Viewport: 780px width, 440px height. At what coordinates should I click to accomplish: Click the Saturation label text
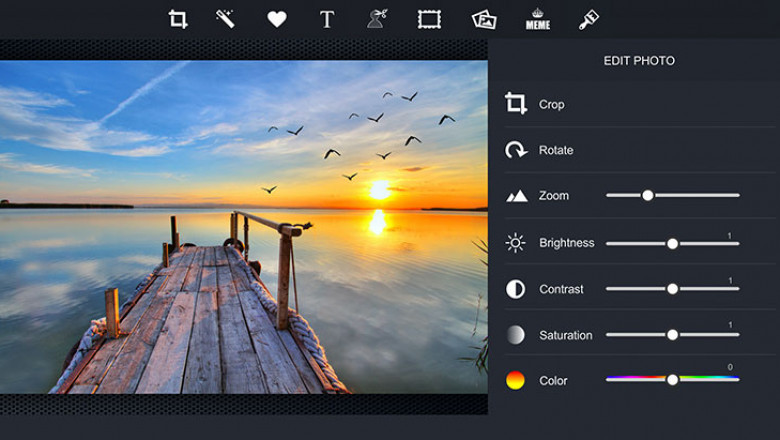pos(566,335)
